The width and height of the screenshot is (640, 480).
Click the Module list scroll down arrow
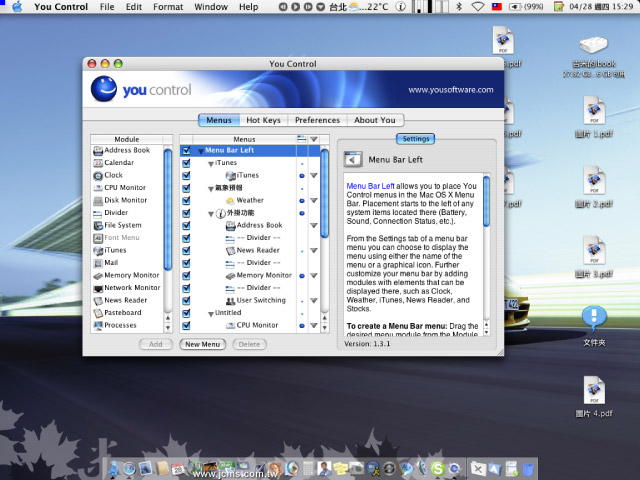click(168, 328)
